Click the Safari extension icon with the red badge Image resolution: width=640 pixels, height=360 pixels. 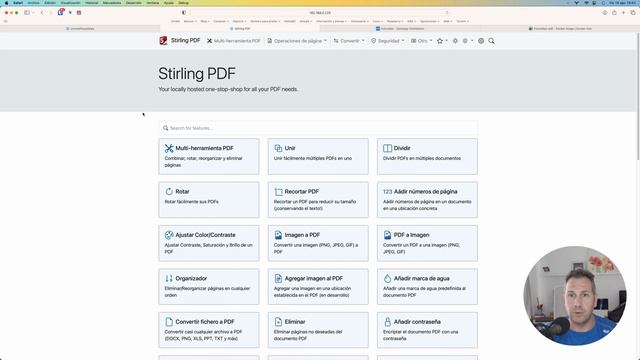pyautogui.click(x=61, y=12)
